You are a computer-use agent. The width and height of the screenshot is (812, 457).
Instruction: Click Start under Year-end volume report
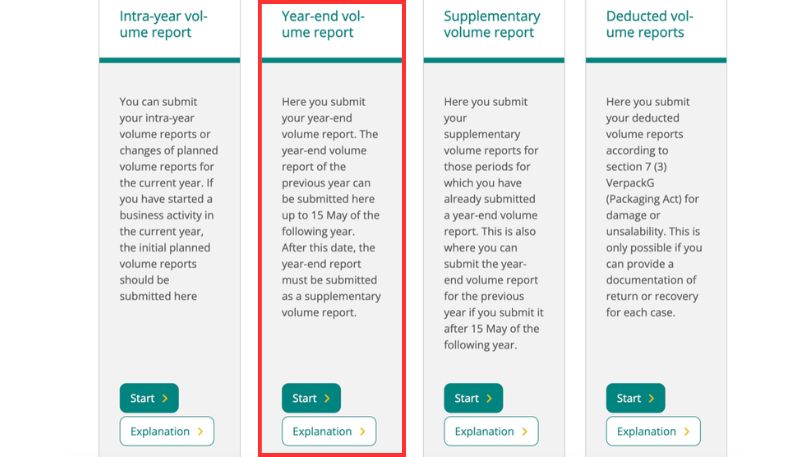pyautogui.click(x=310, y=398)
